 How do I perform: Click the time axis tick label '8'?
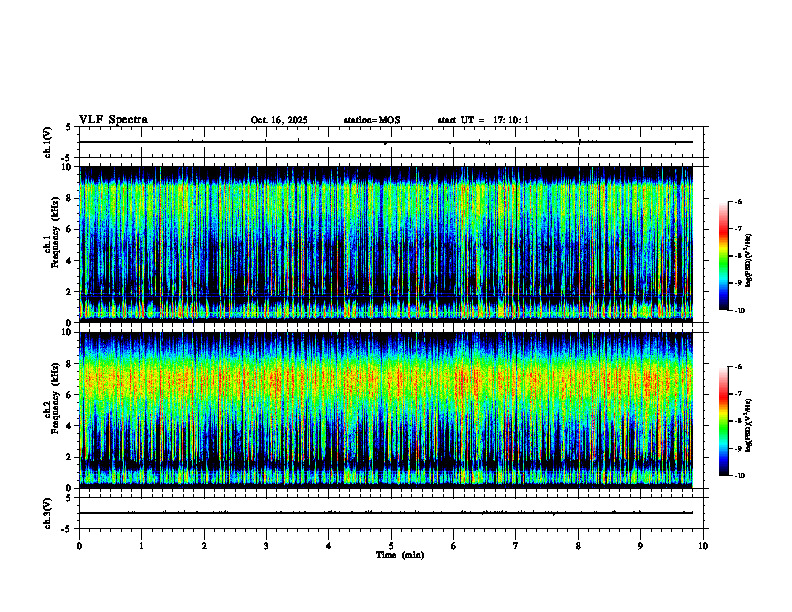578,546
